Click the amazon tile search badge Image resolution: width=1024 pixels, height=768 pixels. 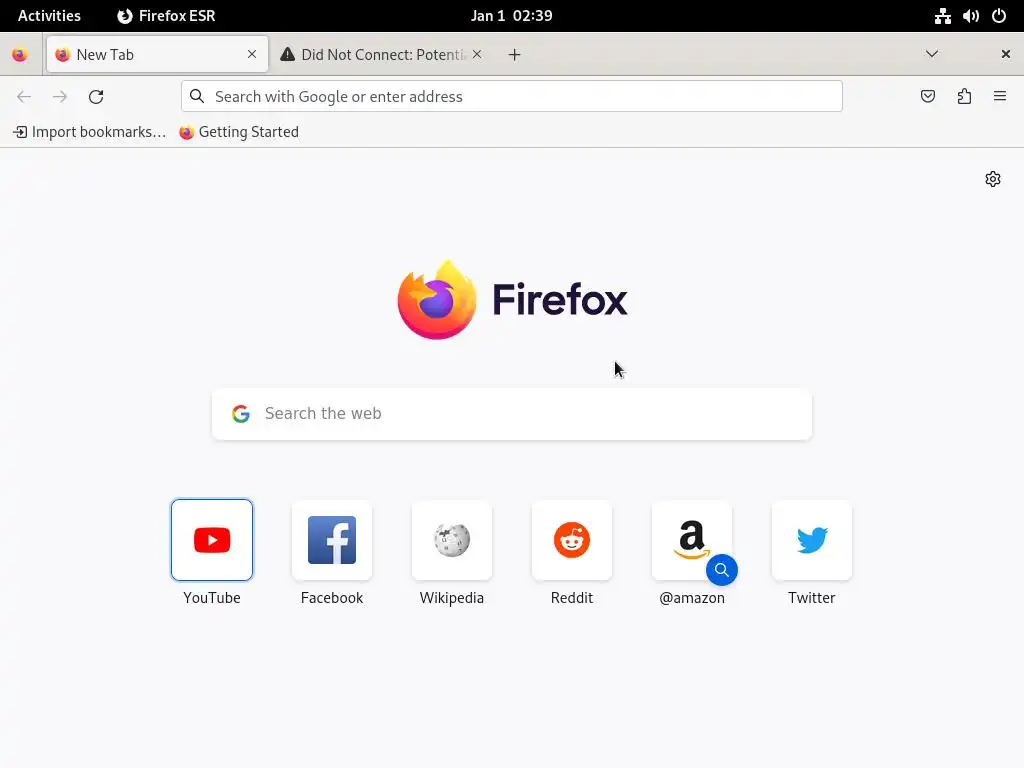pyautogui.click(x=722, y=570)
